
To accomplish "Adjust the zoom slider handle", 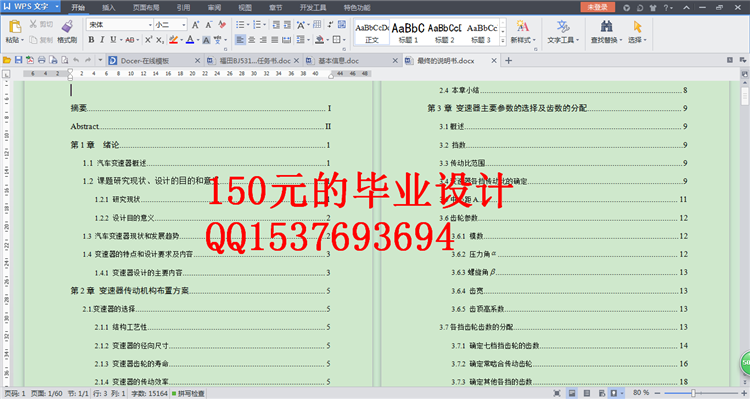I will 693,393.
